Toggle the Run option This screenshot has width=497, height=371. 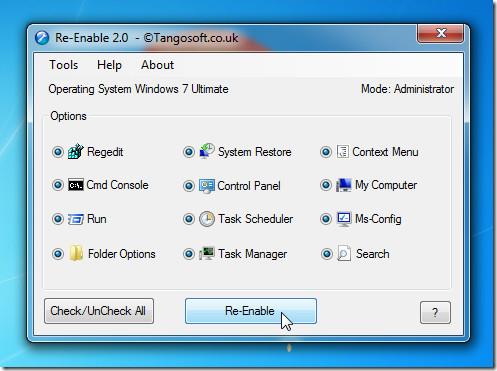(58, 219)
